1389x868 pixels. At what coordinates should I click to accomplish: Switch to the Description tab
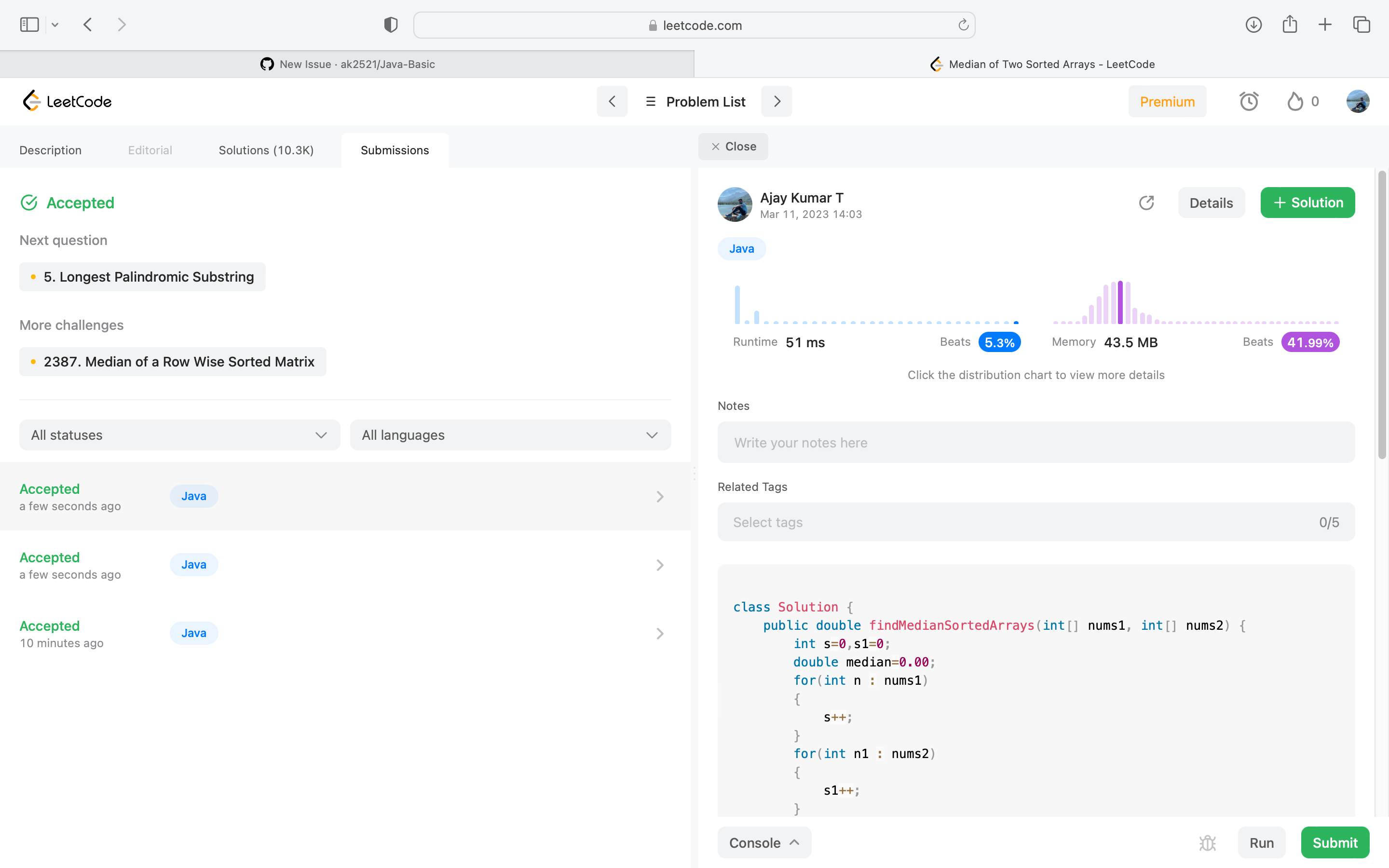[x=51, y=150]
